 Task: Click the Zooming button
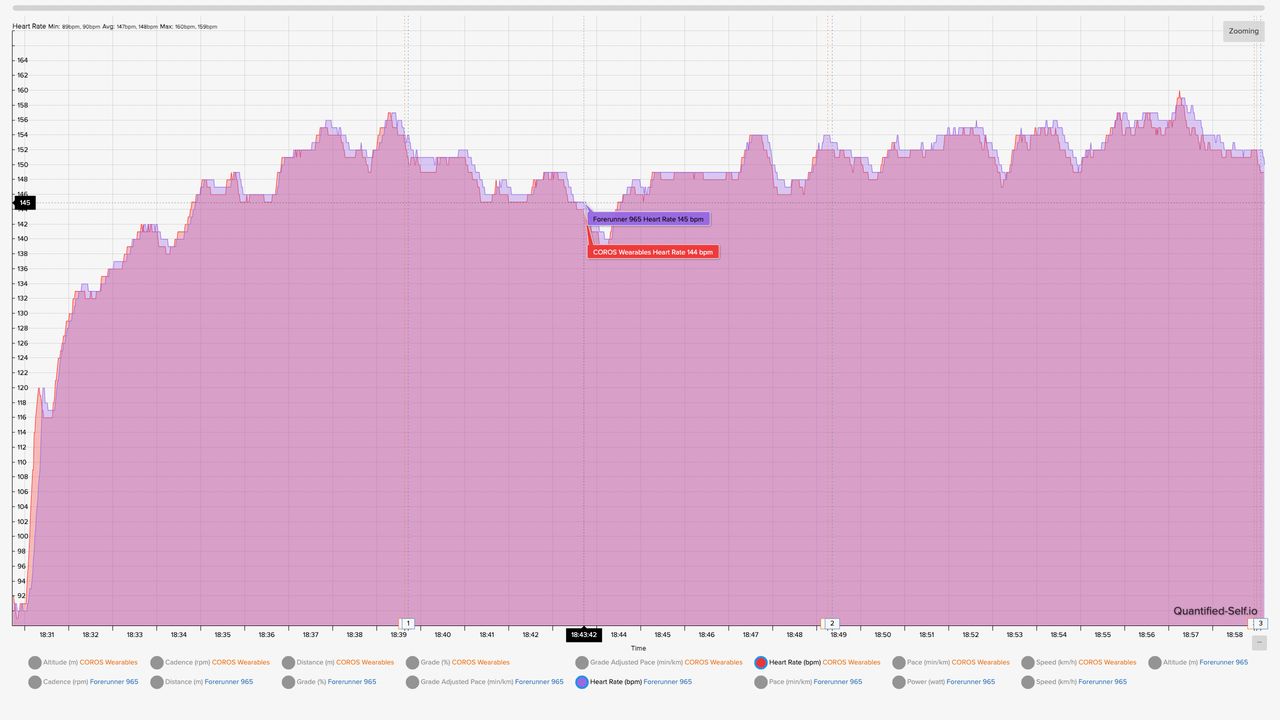click(1244, 31)
